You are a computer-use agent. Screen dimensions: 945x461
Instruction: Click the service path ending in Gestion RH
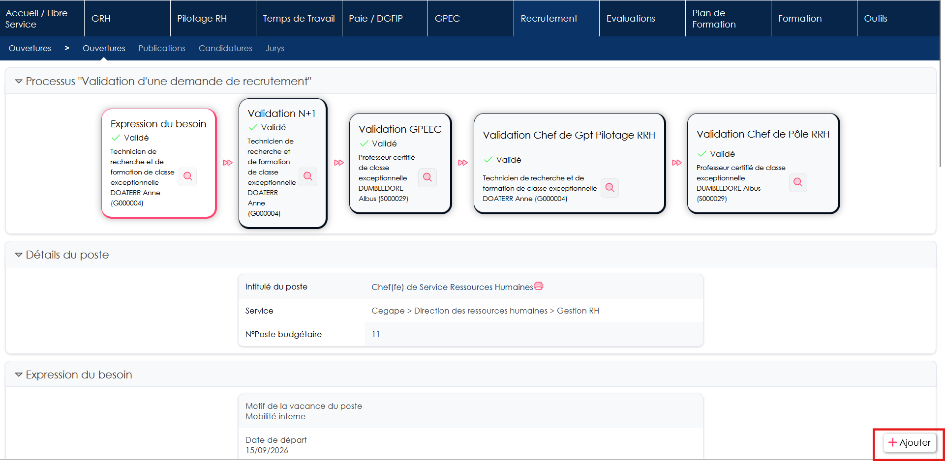(x=486, y=311)
